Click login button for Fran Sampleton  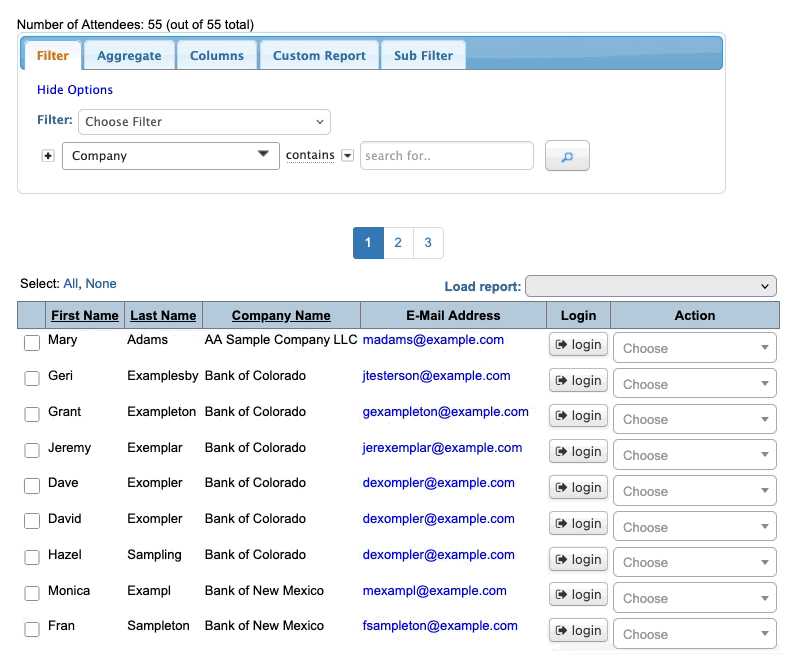578,631
